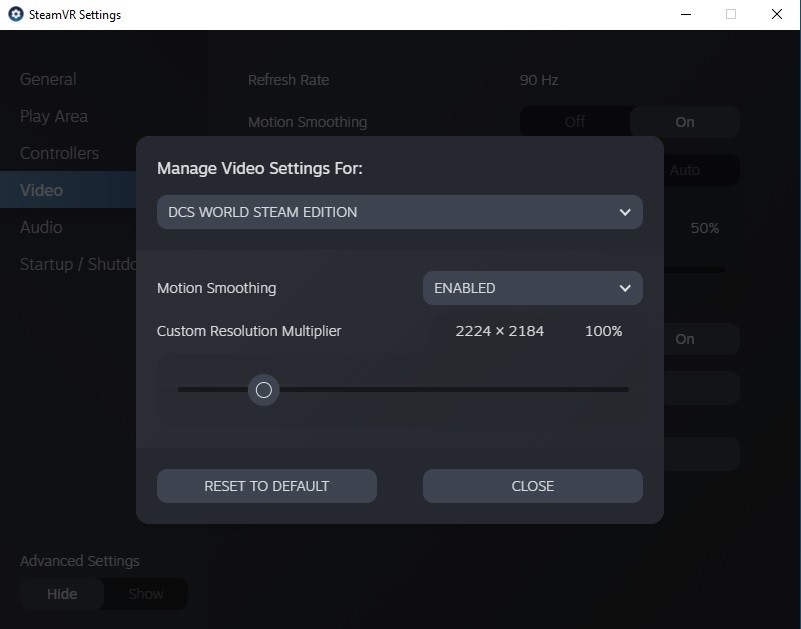Close the SteamVR Settings window
The height and width of the screenshot is (629, 801).
coord(777,14)
